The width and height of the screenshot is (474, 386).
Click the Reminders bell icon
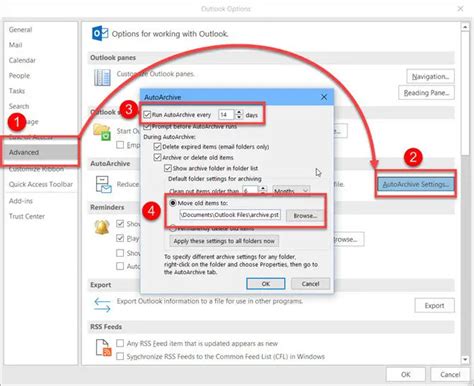102,227
